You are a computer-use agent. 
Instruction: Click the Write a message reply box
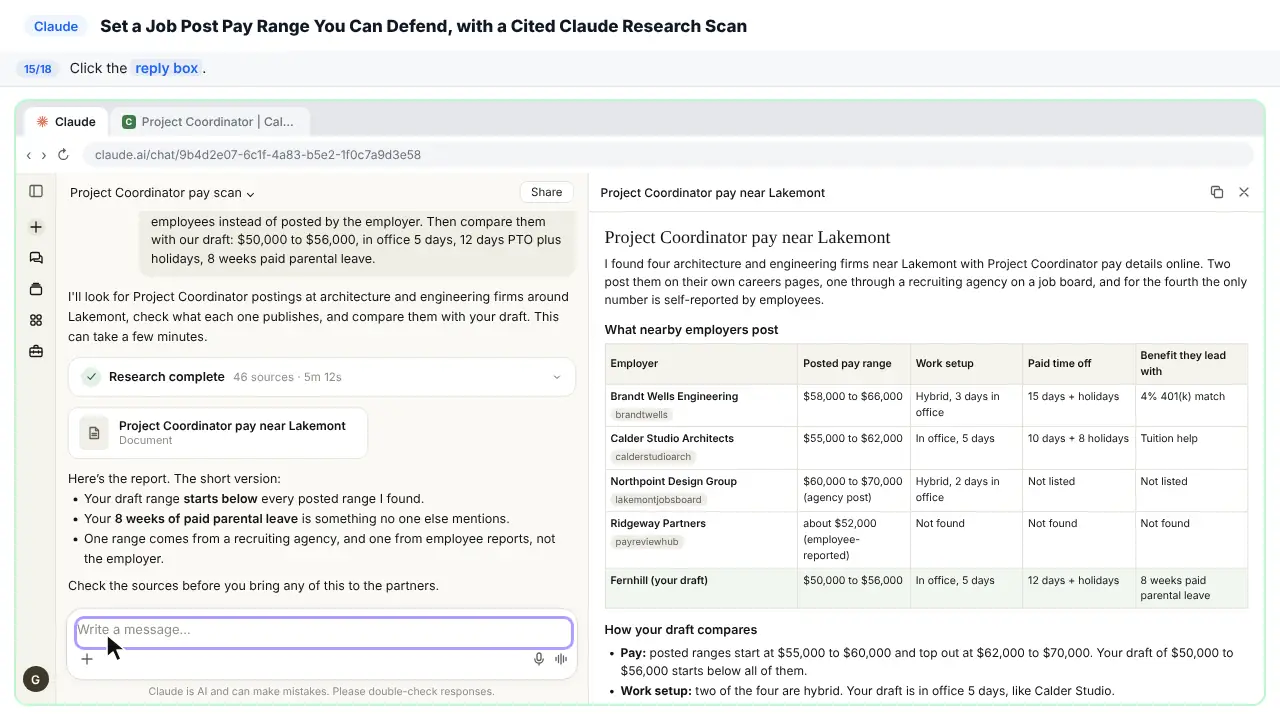(324, 631)
